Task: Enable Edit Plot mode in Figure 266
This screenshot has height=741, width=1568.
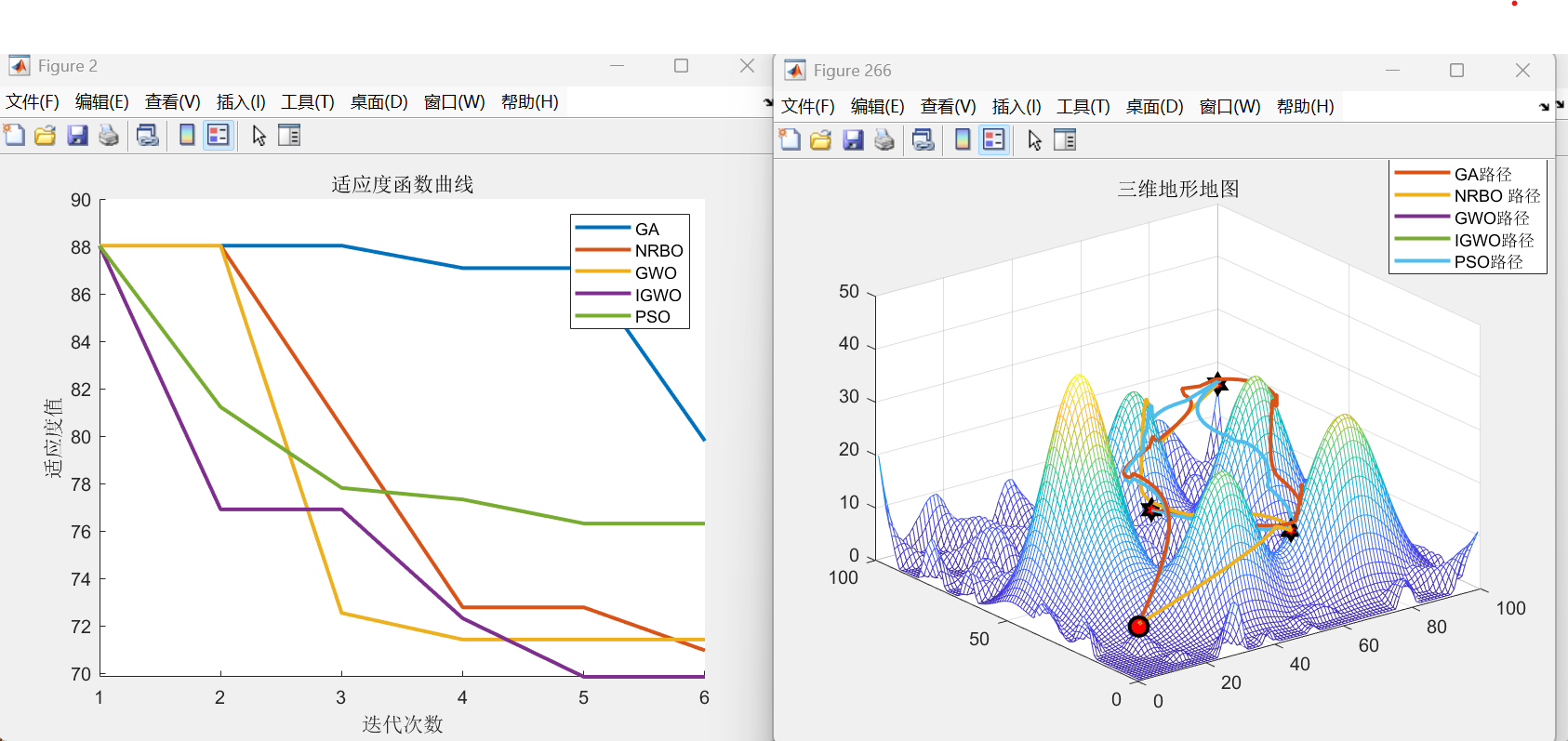Action: 1034,140
